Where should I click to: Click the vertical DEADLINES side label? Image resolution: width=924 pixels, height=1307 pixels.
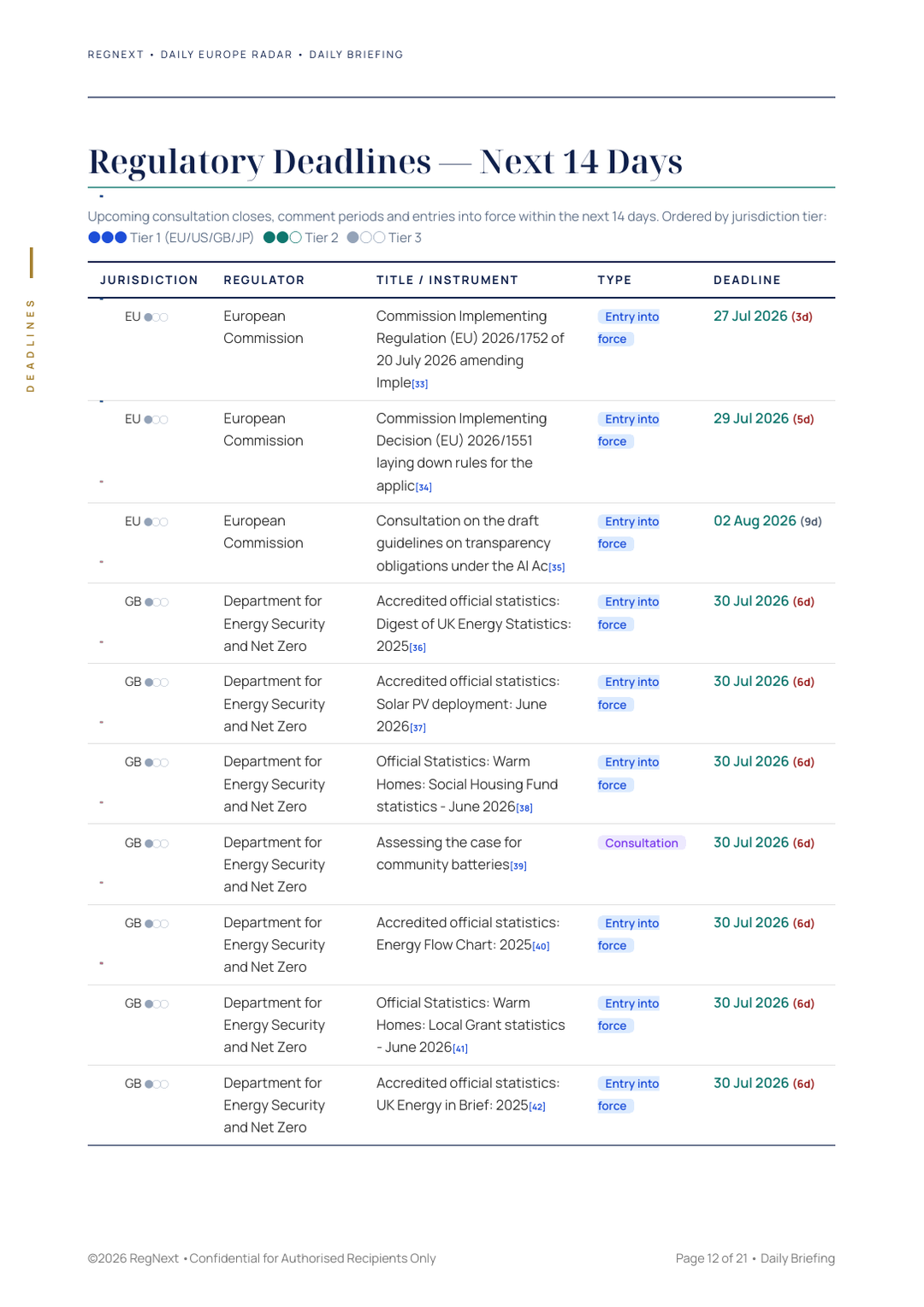click(x=31, y=345)
